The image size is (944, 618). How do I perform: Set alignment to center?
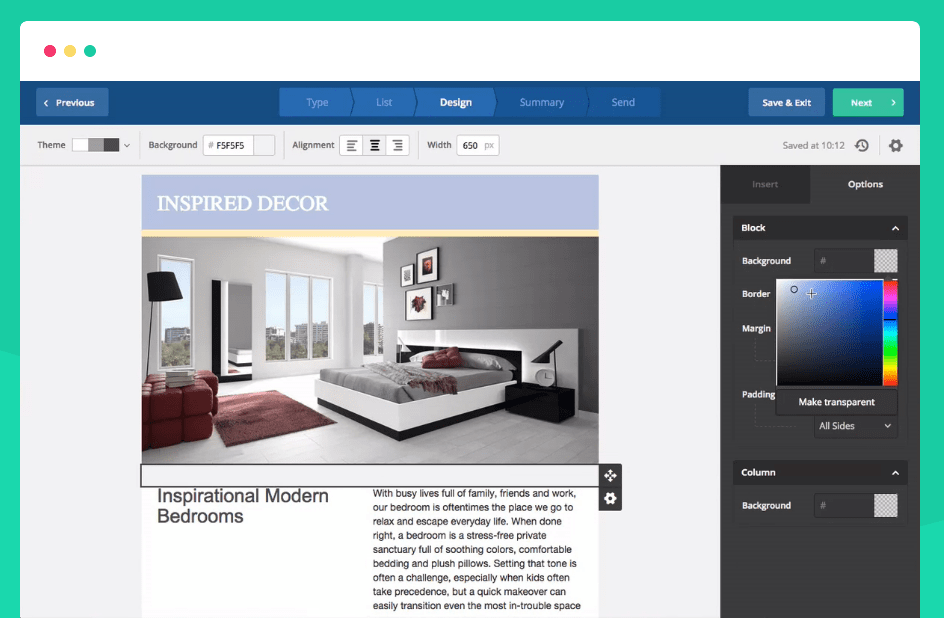(374, 145)
